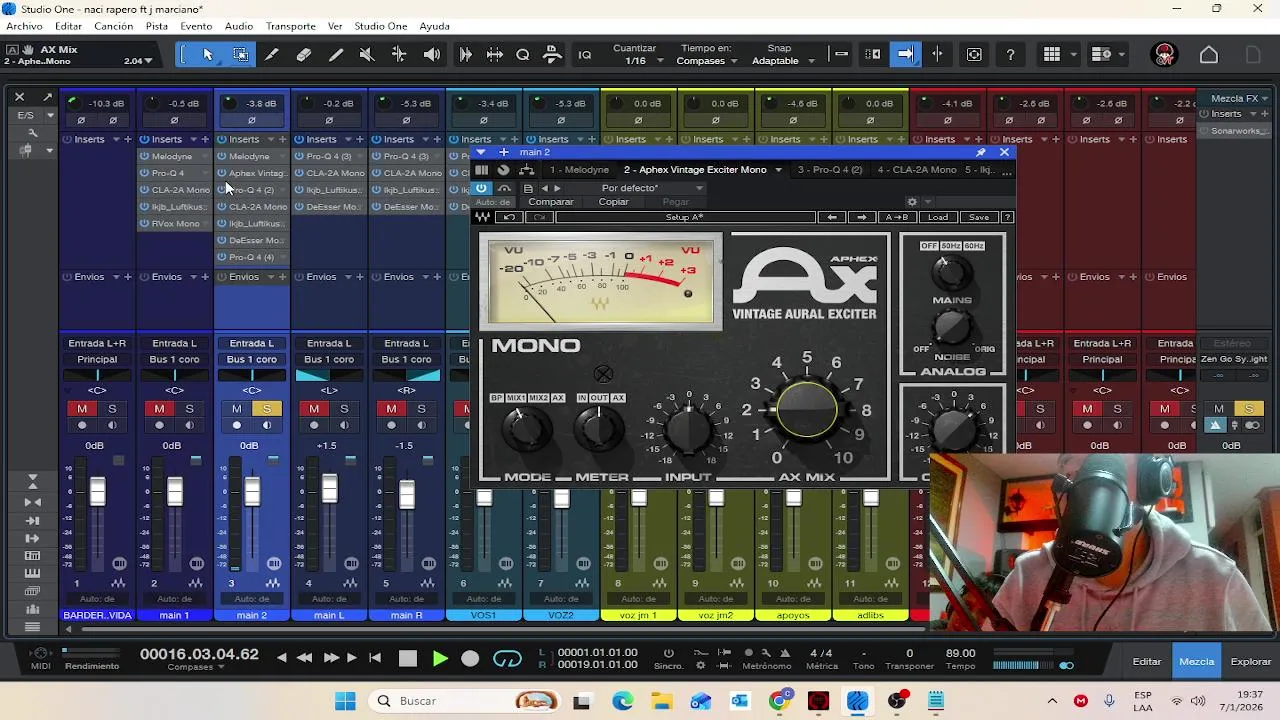Open the Transporte menu
1280x720 pixels.
click(290, 26)
